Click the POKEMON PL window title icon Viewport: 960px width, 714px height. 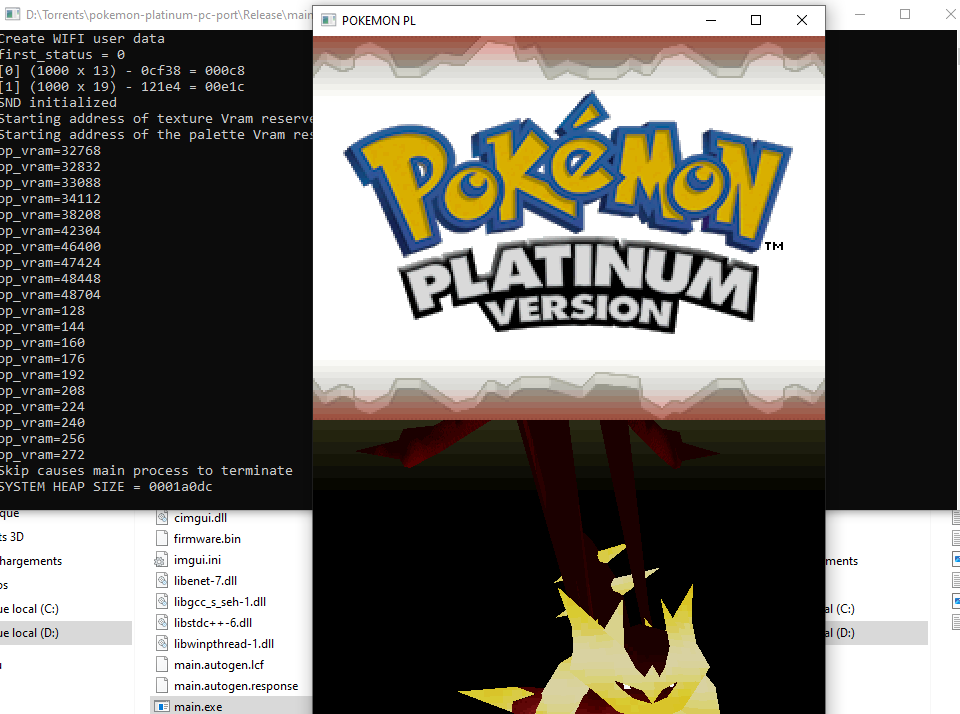(329, 20)
